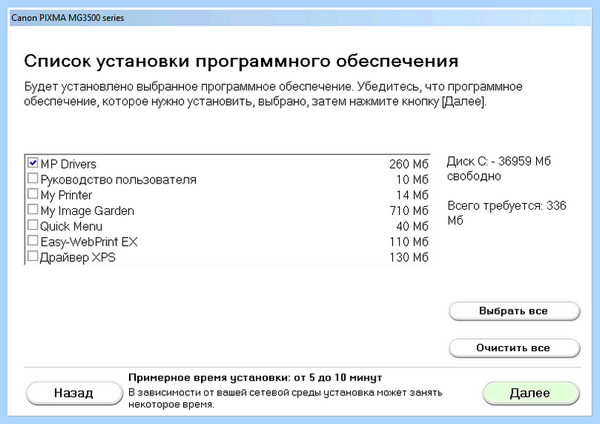Click the My Image Garden label
Image resolution: width=600 pixels, height=424 pixels.
pos(87,211)
